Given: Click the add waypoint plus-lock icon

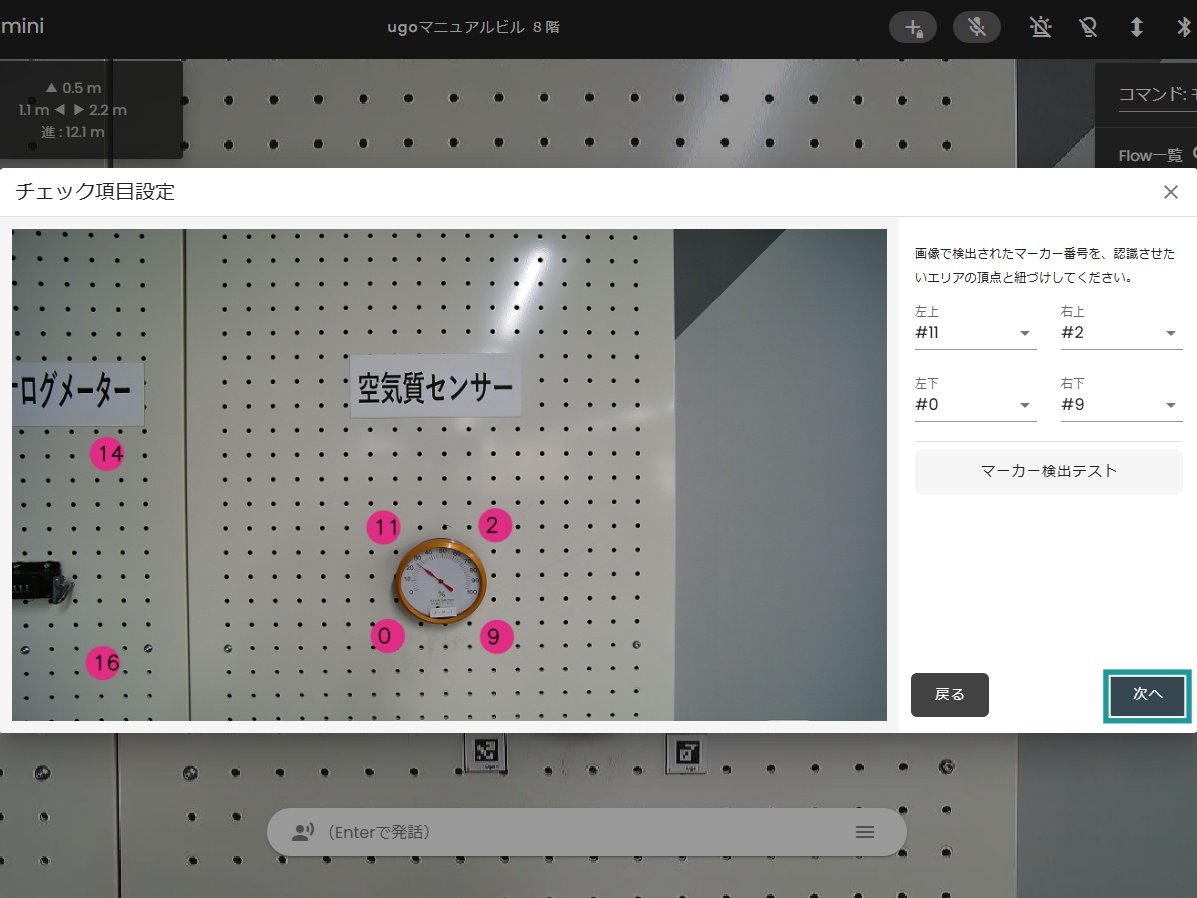Looking at the screenshot, I should point(913,27).
